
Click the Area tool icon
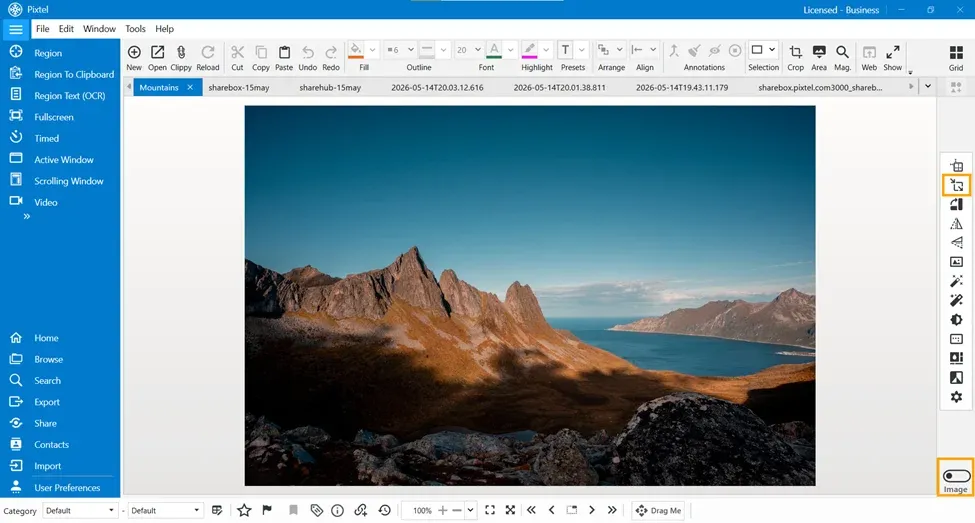[x=819, y=52]
